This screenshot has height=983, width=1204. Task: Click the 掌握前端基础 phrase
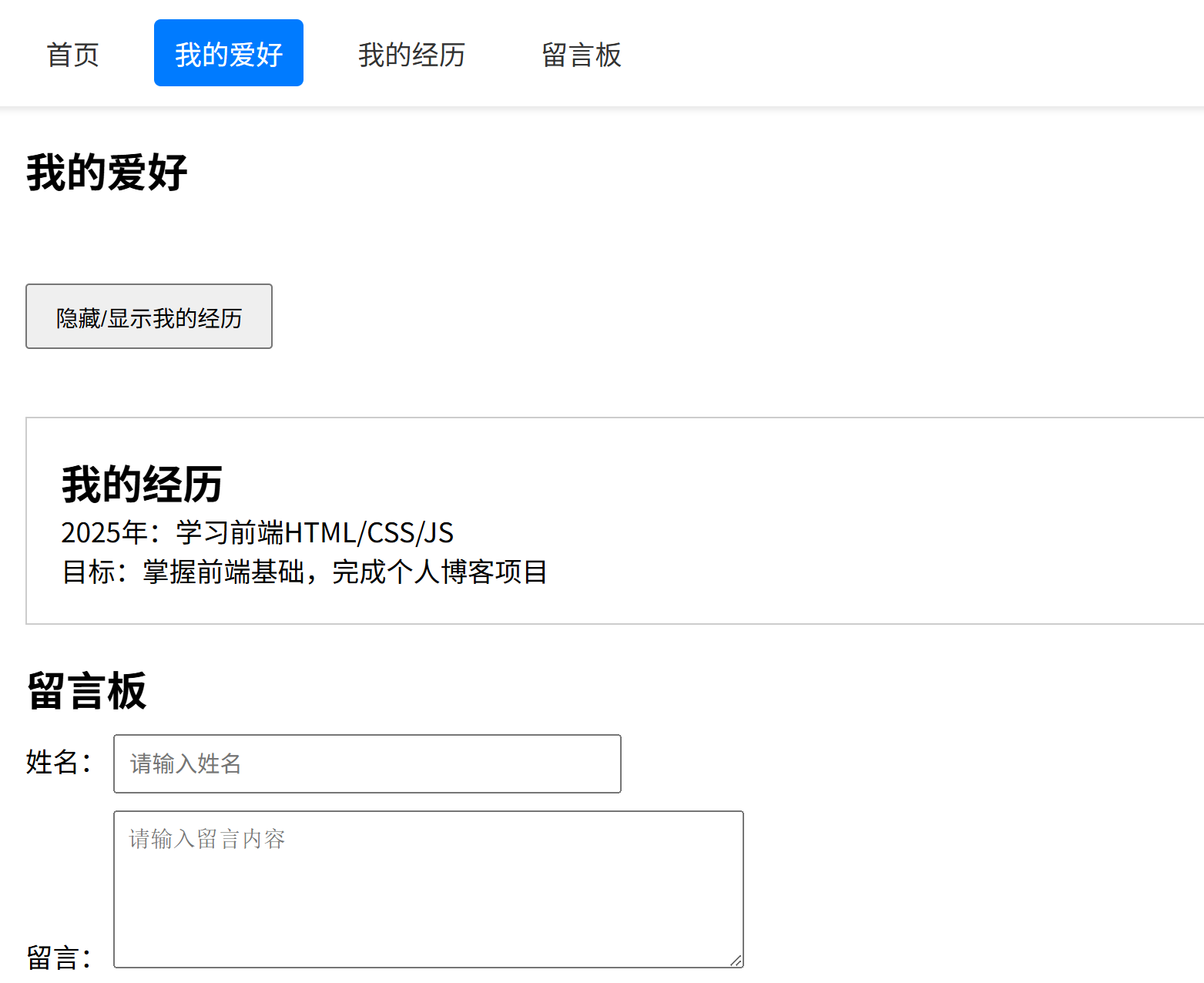tap(223, 572)
